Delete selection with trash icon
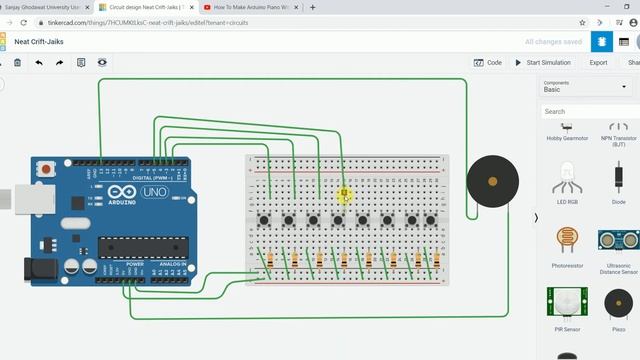The image size is (640, 360). pyautogui.click(x=17, y=62)
